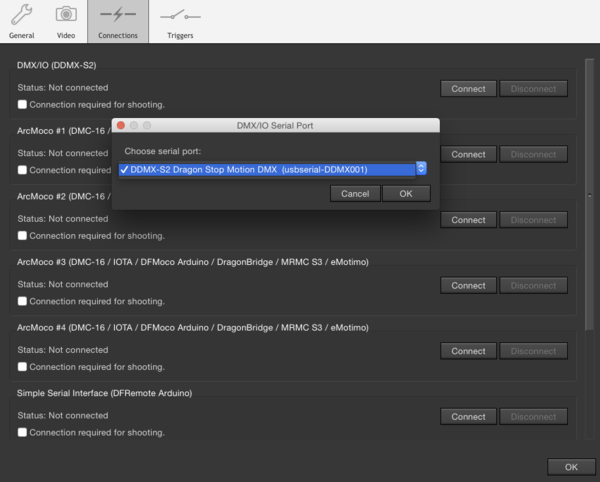Click OK at the bottom of preferences window
Screen dimensions: 600x482
(x=571, y=466)
